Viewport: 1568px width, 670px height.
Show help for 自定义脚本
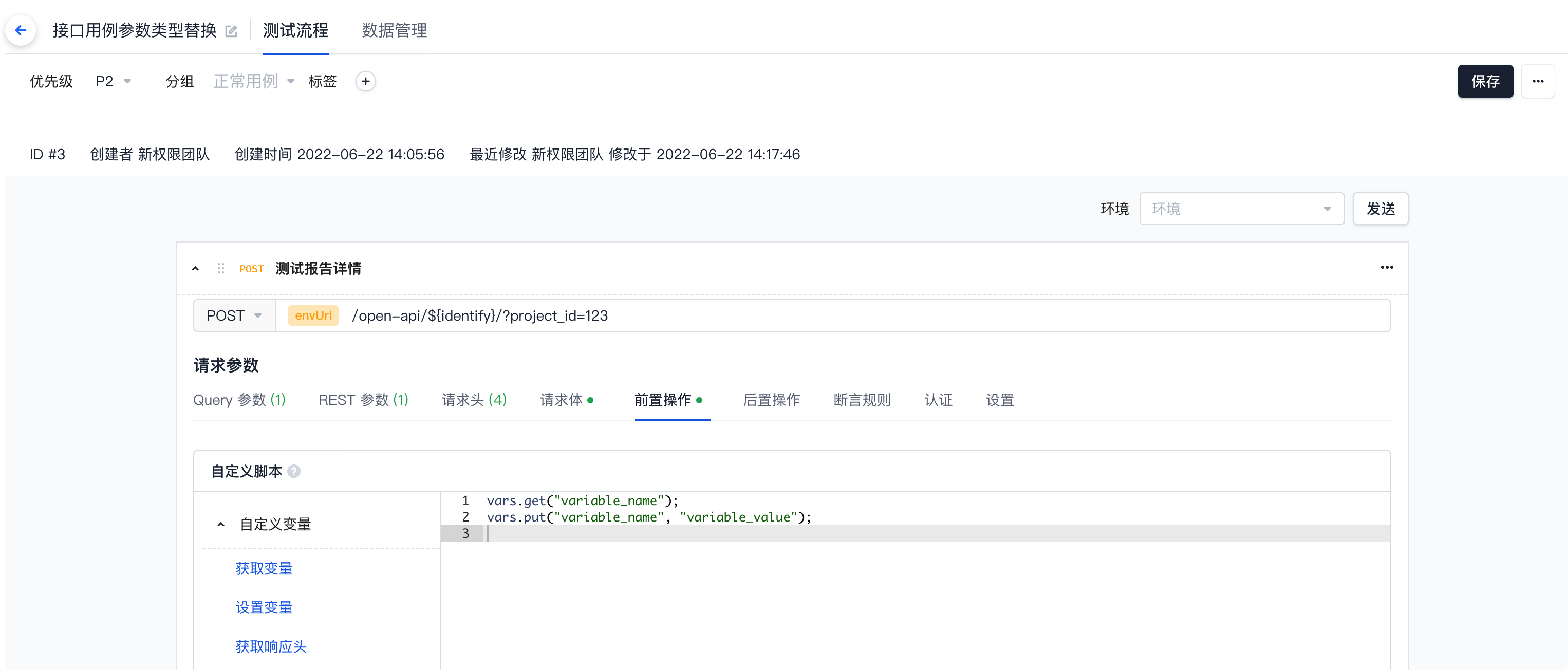tap(294, 471)
